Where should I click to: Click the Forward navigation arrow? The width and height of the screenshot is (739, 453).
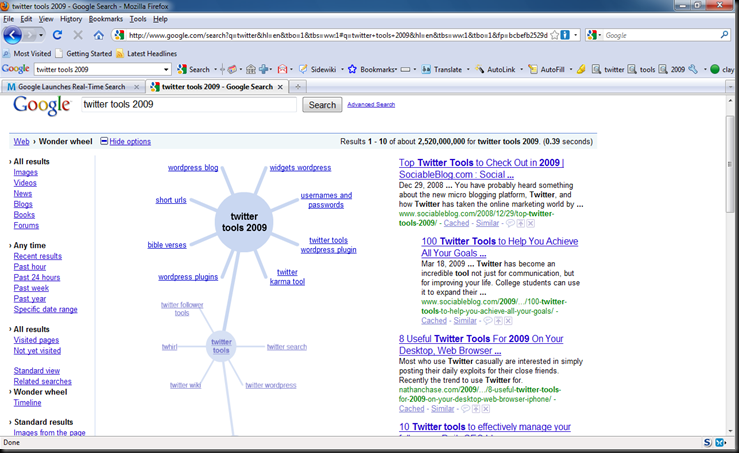[x=30, y=35]
